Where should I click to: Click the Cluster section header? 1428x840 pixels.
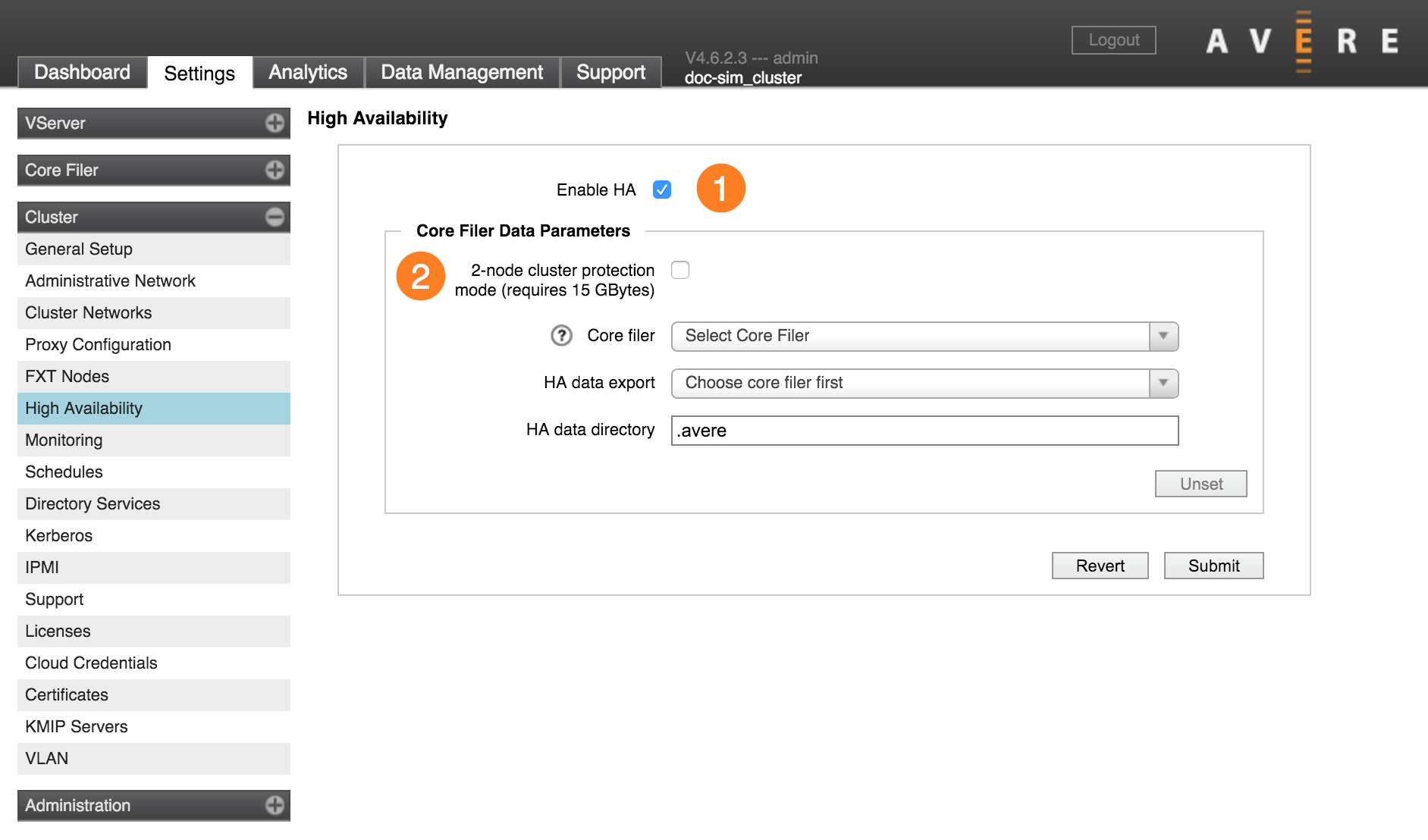[x=154, y=217]
